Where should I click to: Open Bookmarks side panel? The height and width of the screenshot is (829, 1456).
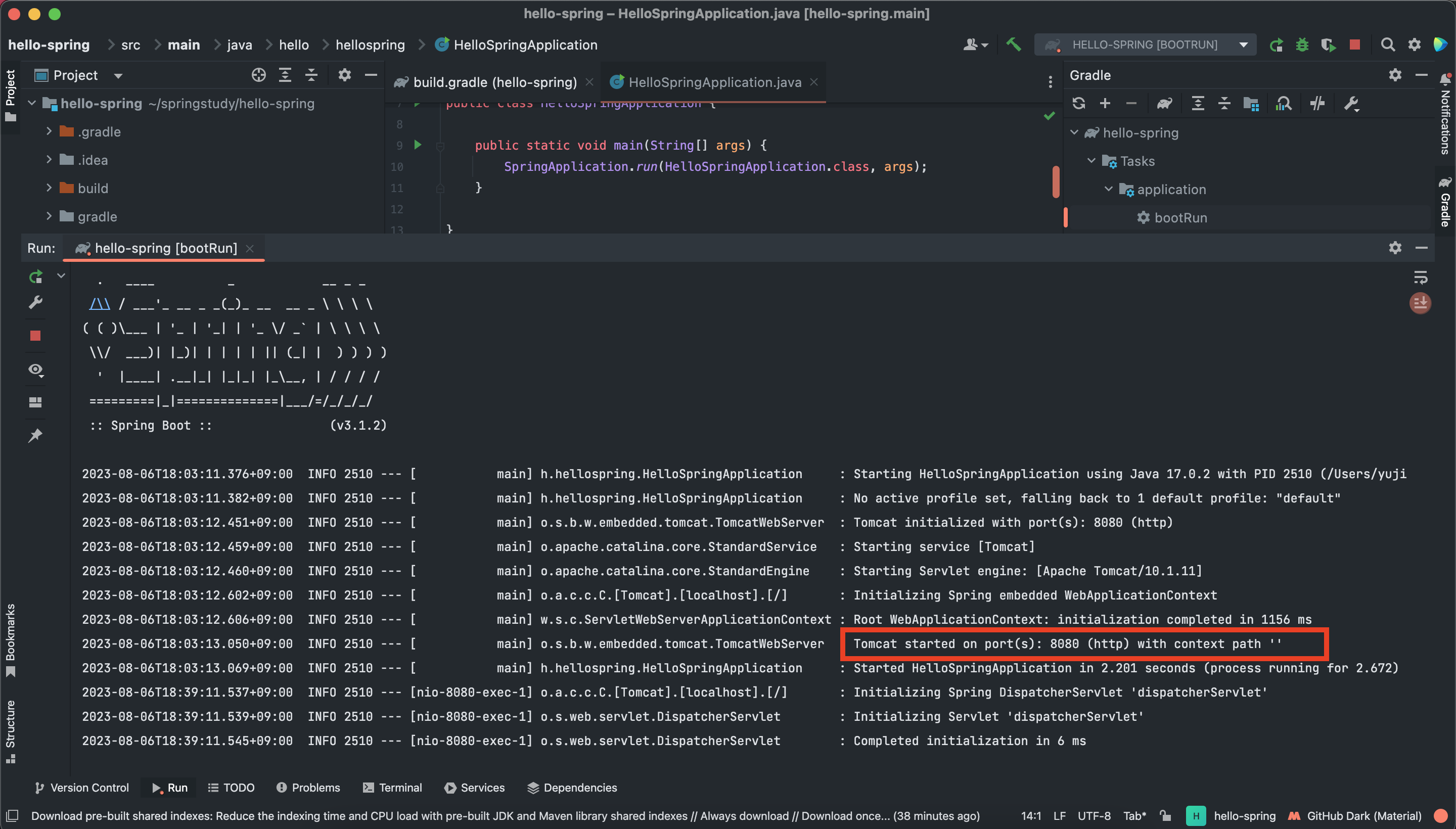pos(10,640)
